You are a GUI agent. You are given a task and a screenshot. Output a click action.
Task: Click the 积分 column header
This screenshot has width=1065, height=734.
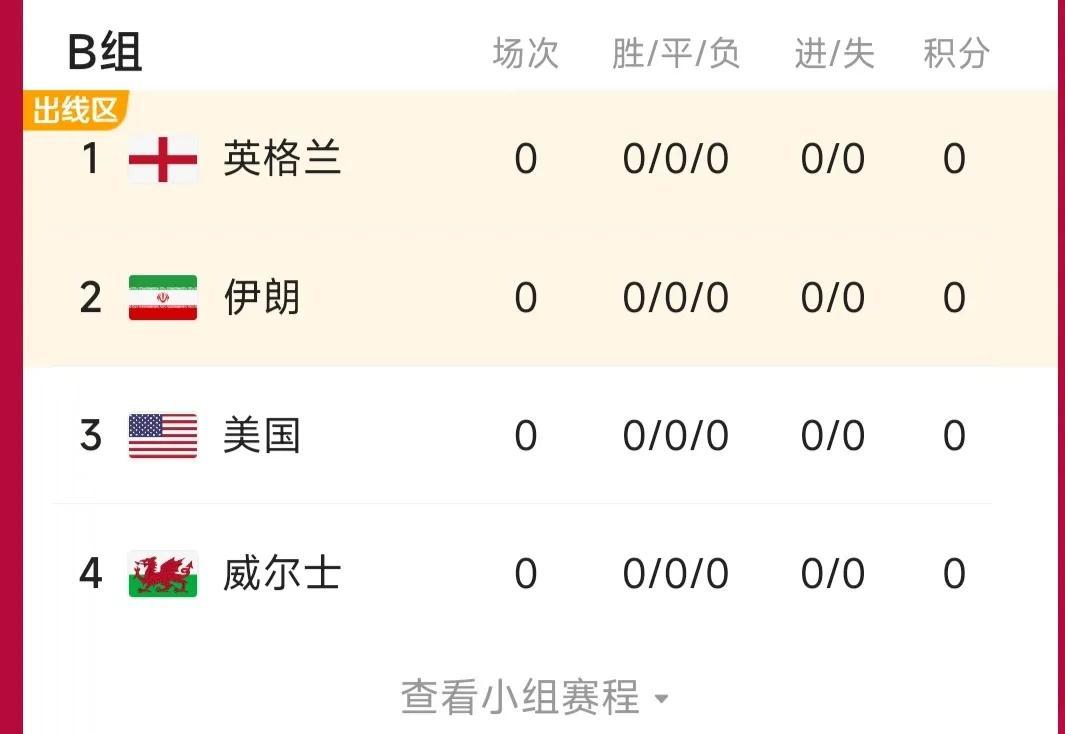[x=956, y=53]
